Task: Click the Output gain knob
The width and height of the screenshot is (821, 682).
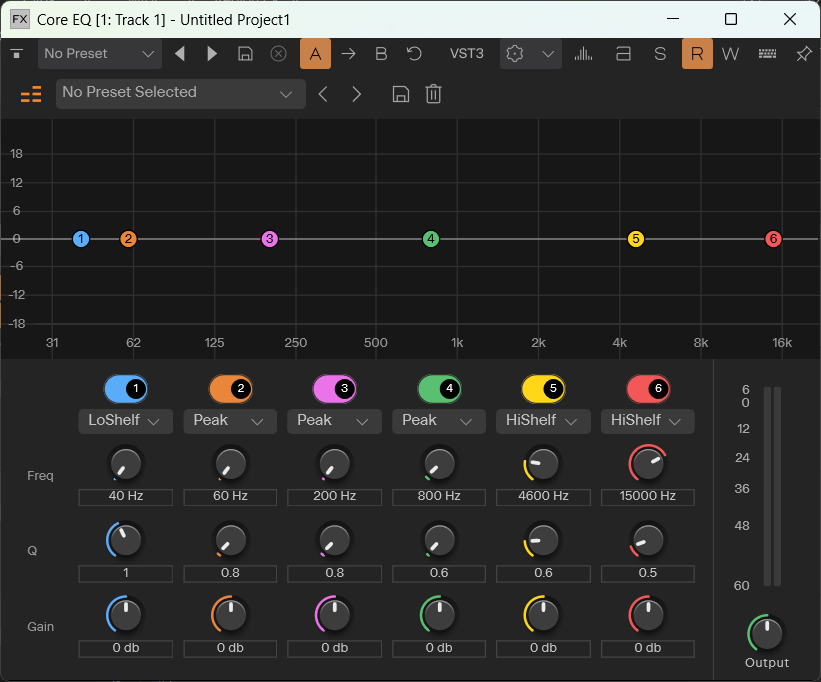Action: 766,633
